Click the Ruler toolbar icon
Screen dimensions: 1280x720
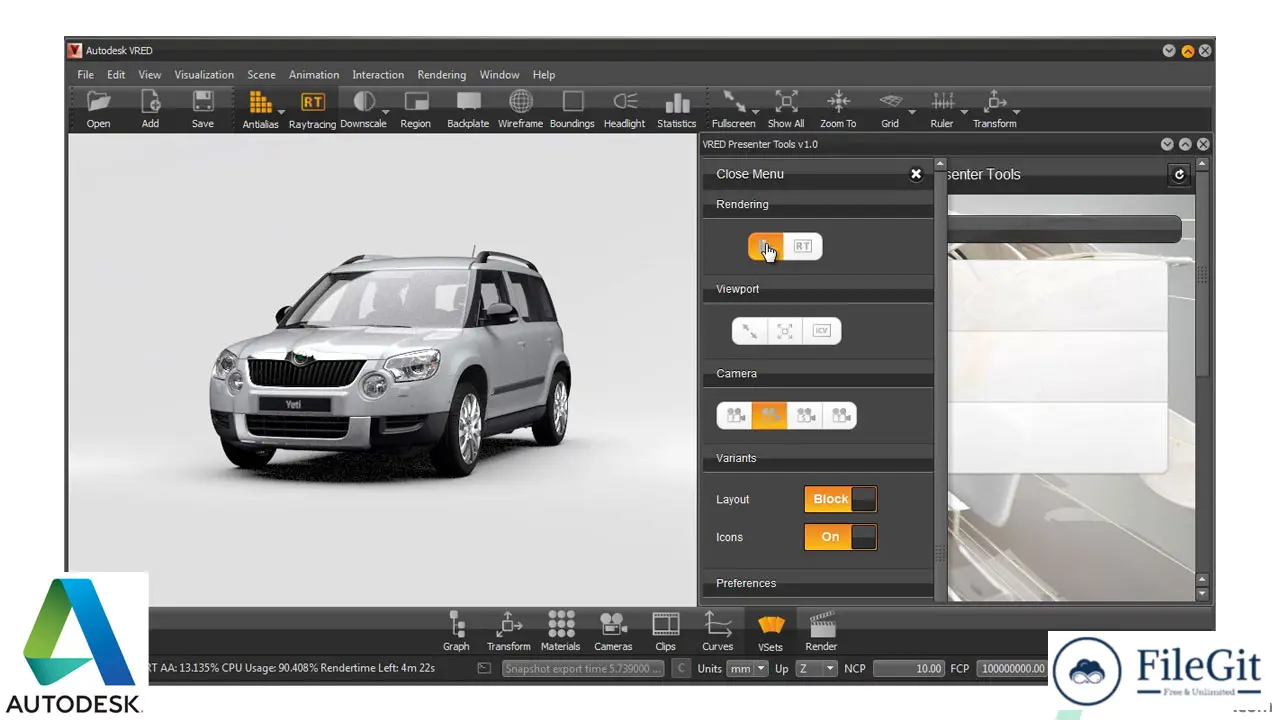coord(941,109)
